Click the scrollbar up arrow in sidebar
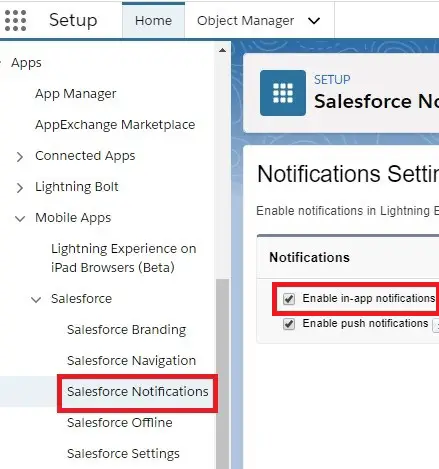439x469 pixels. (222, 50)
